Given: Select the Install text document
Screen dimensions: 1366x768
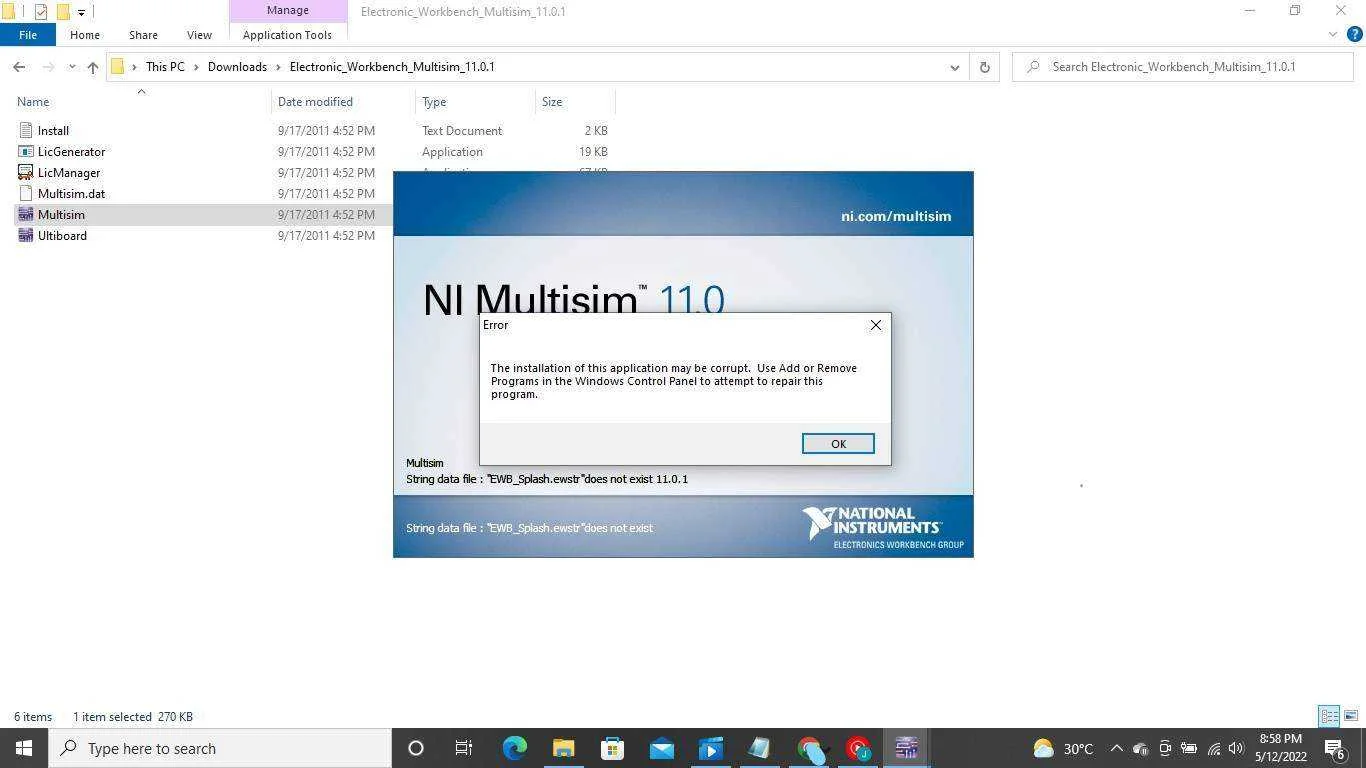Looking at the screenshot, I should [x=53, y=131].
